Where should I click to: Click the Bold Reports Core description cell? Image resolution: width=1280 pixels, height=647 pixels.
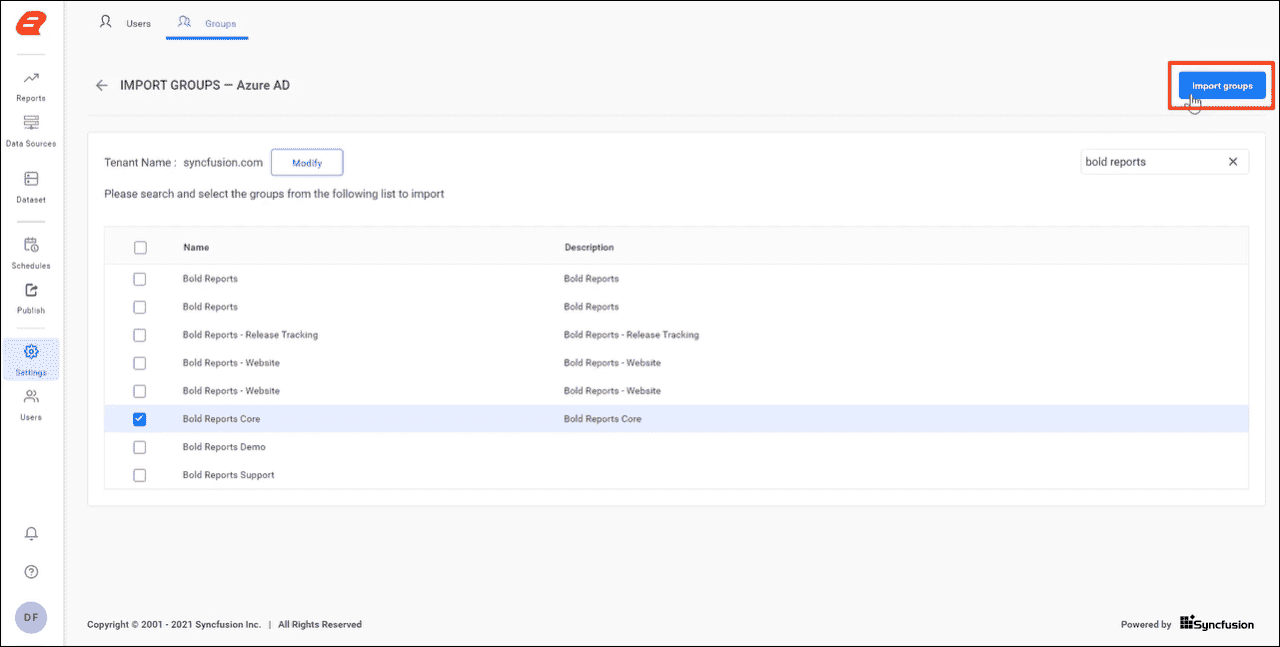tap(602, 419)
